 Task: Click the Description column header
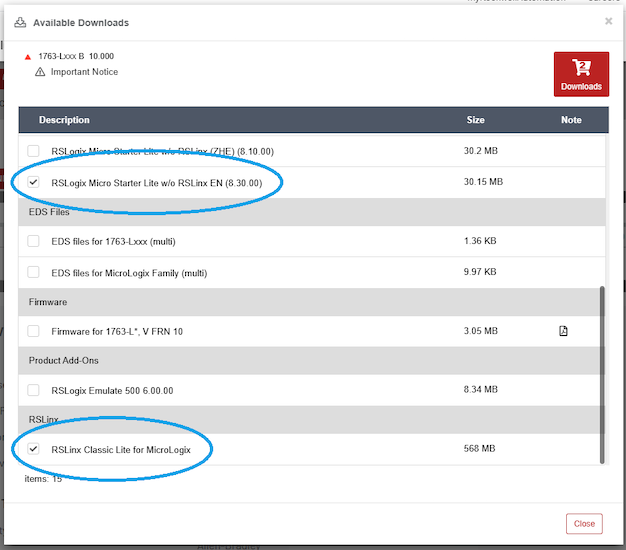click(x=64, y=120)
